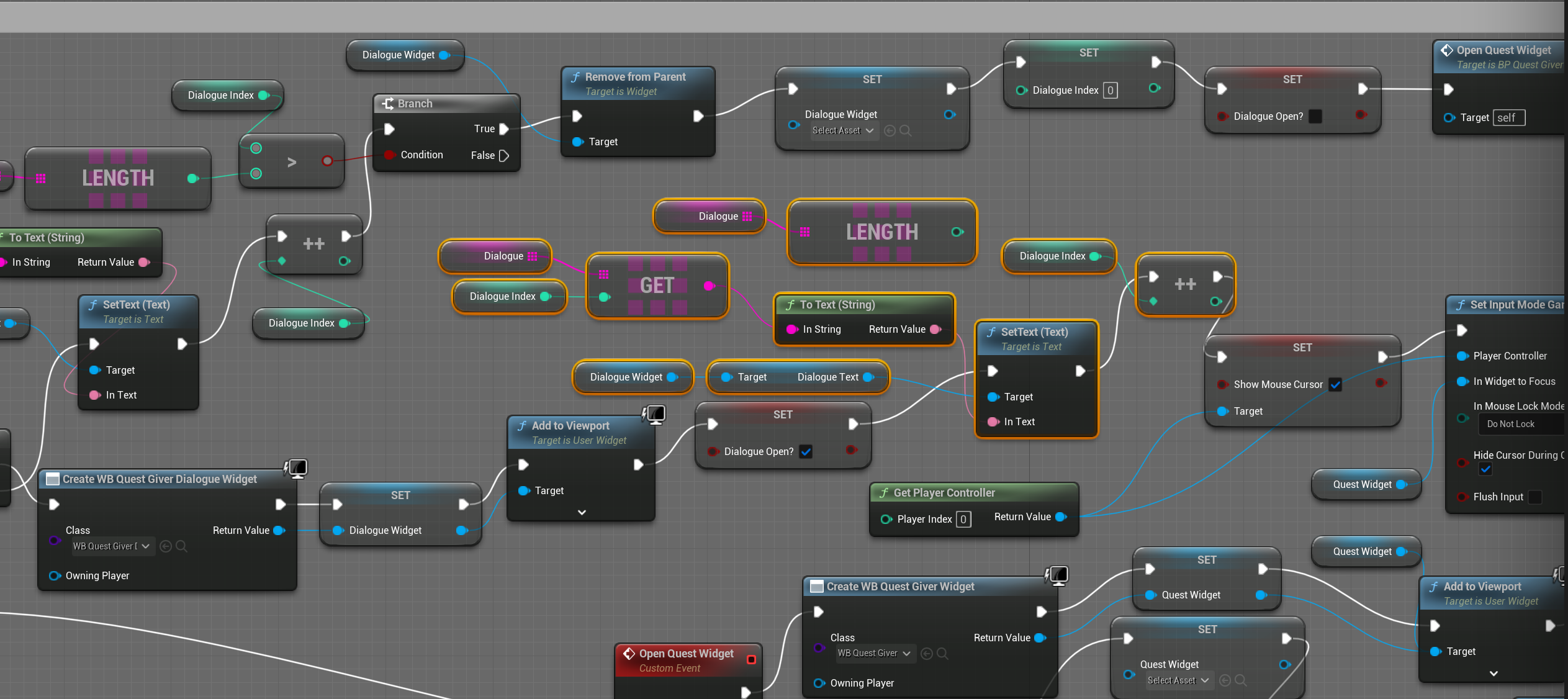Open the Select Asset dropdown on the SET Dialogue Widget node

tap(843, 130)
